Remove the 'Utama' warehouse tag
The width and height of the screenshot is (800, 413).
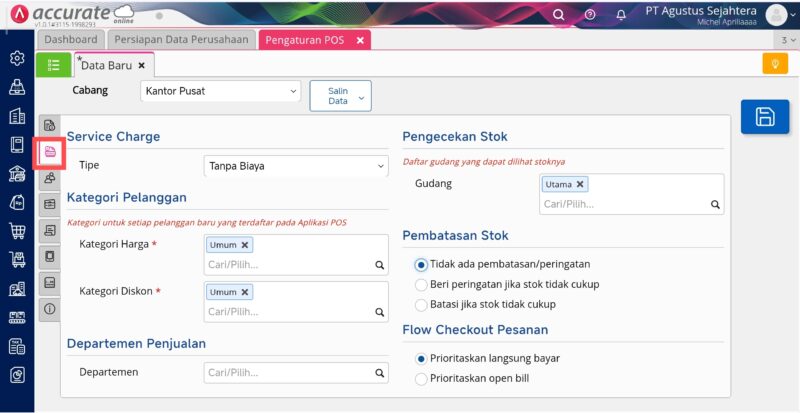click(x=580, y=184)
